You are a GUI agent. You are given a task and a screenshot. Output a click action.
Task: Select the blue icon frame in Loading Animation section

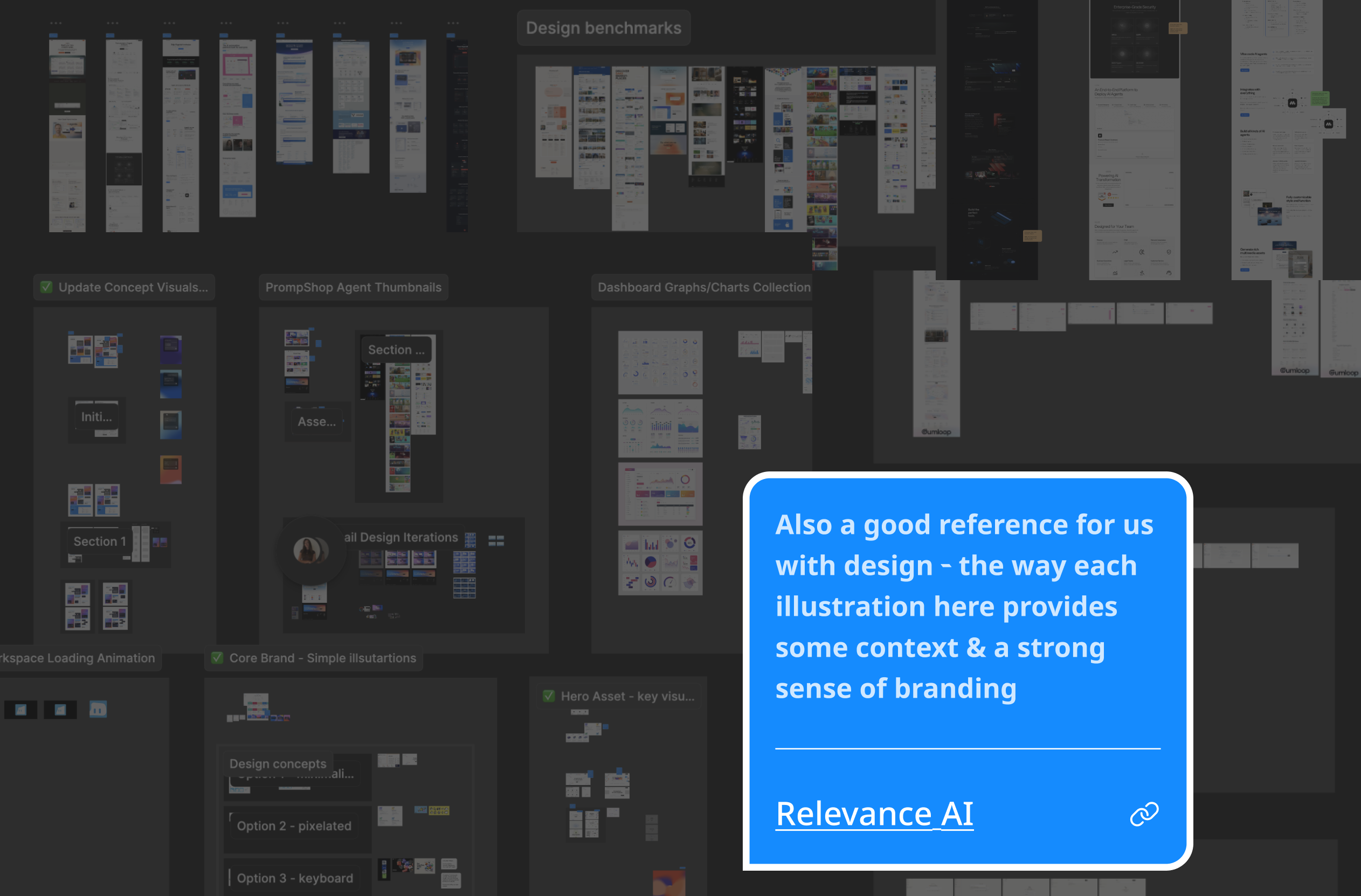98,709
